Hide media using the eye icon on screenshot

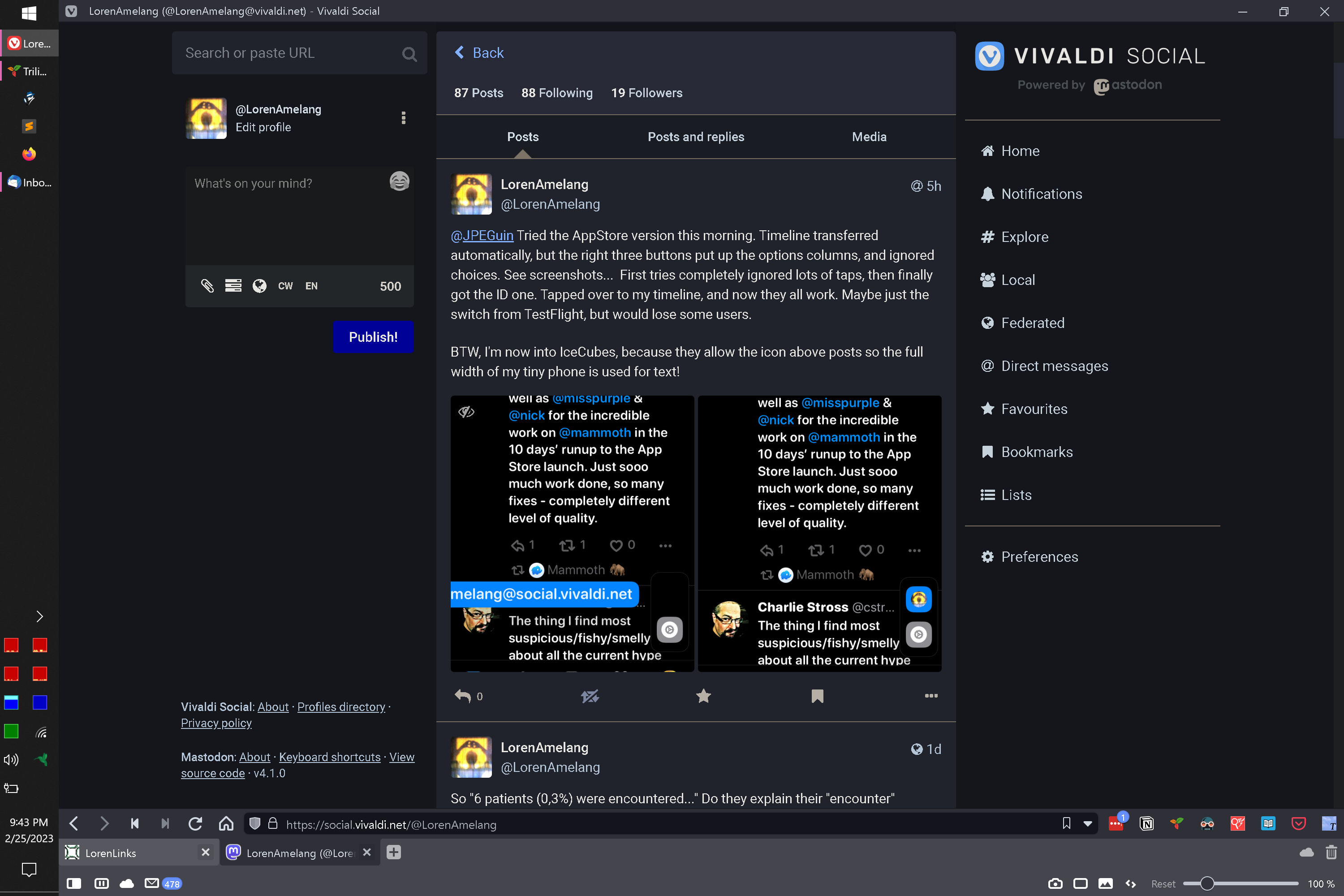click(x=466, y=411)
